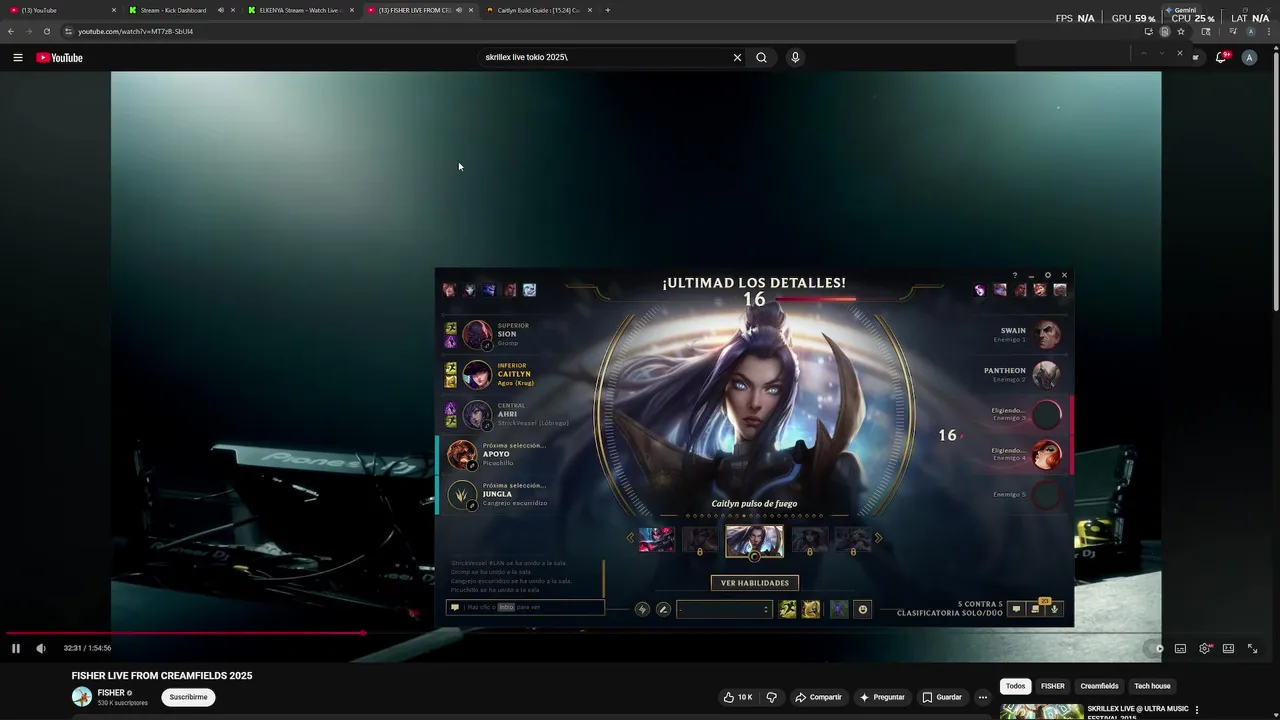Reload the page in the browser
The width and height of the screenshot is (1280, 720).
point(46,31)
